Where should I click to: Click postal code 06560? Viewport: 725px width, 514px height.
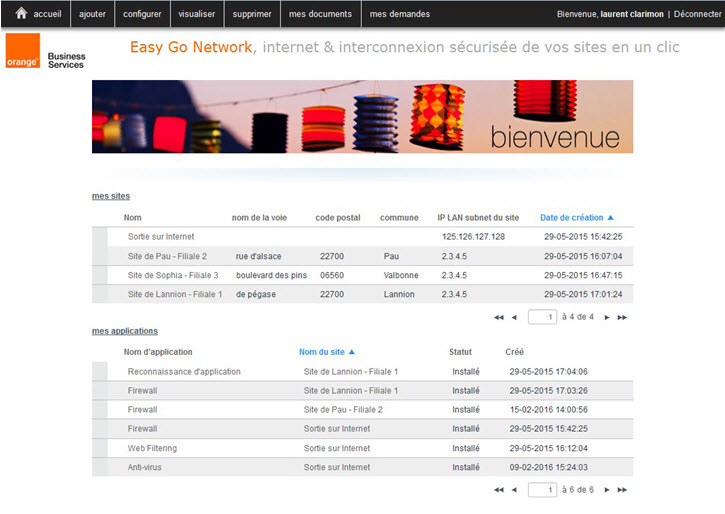point(332,275)
